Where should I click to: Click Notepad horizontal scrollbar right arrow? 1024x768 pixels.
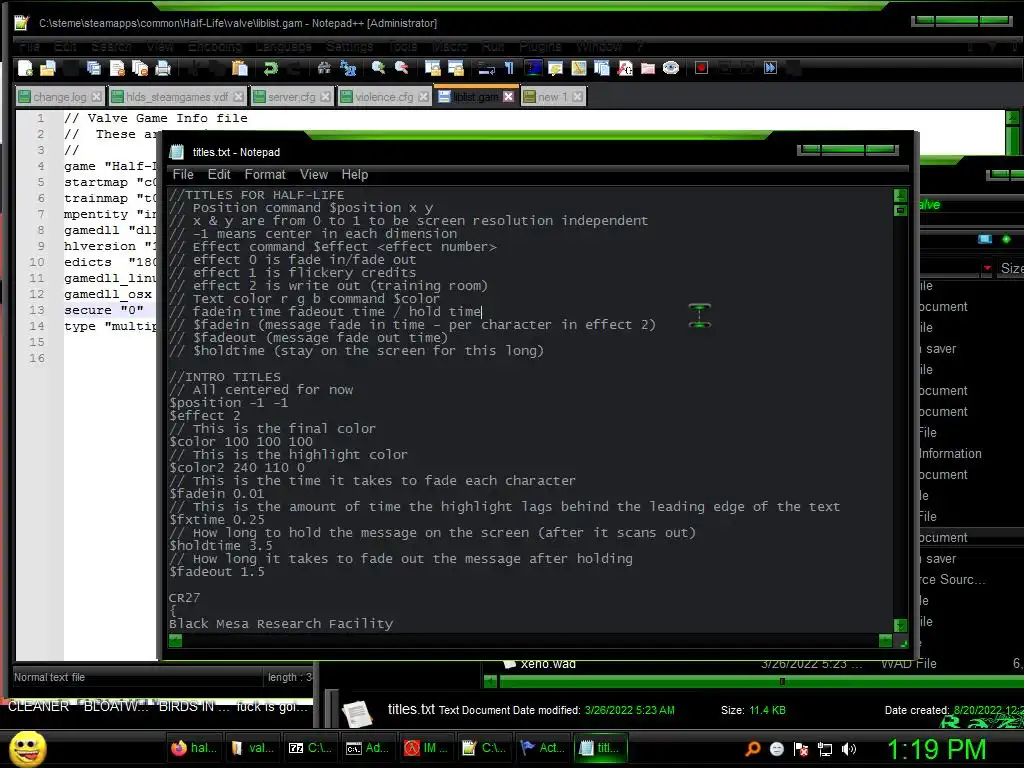tap(886, 641)
